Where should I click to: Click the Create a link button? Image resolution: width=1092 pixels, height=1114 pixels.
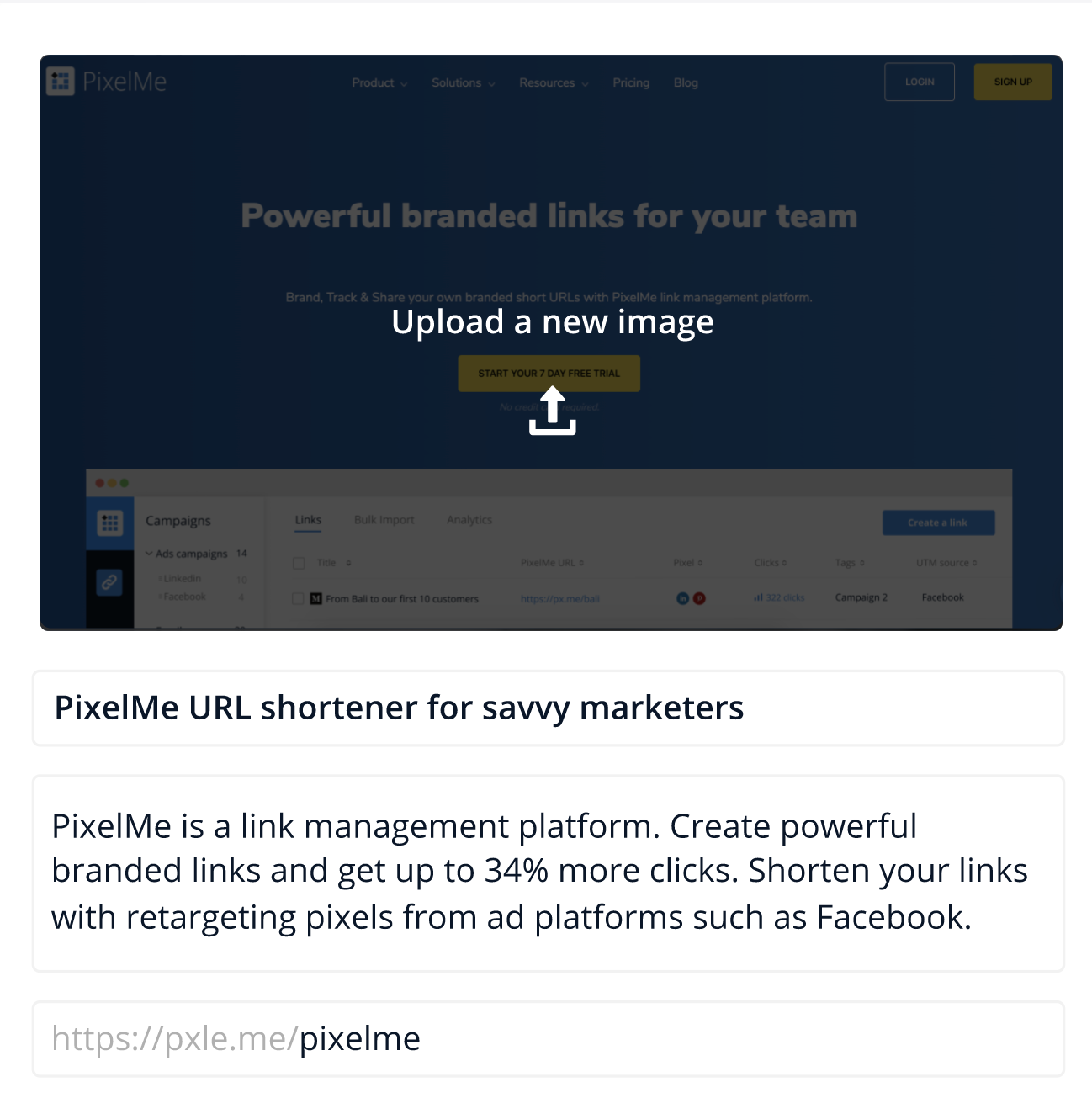click(x=938, y=523)
